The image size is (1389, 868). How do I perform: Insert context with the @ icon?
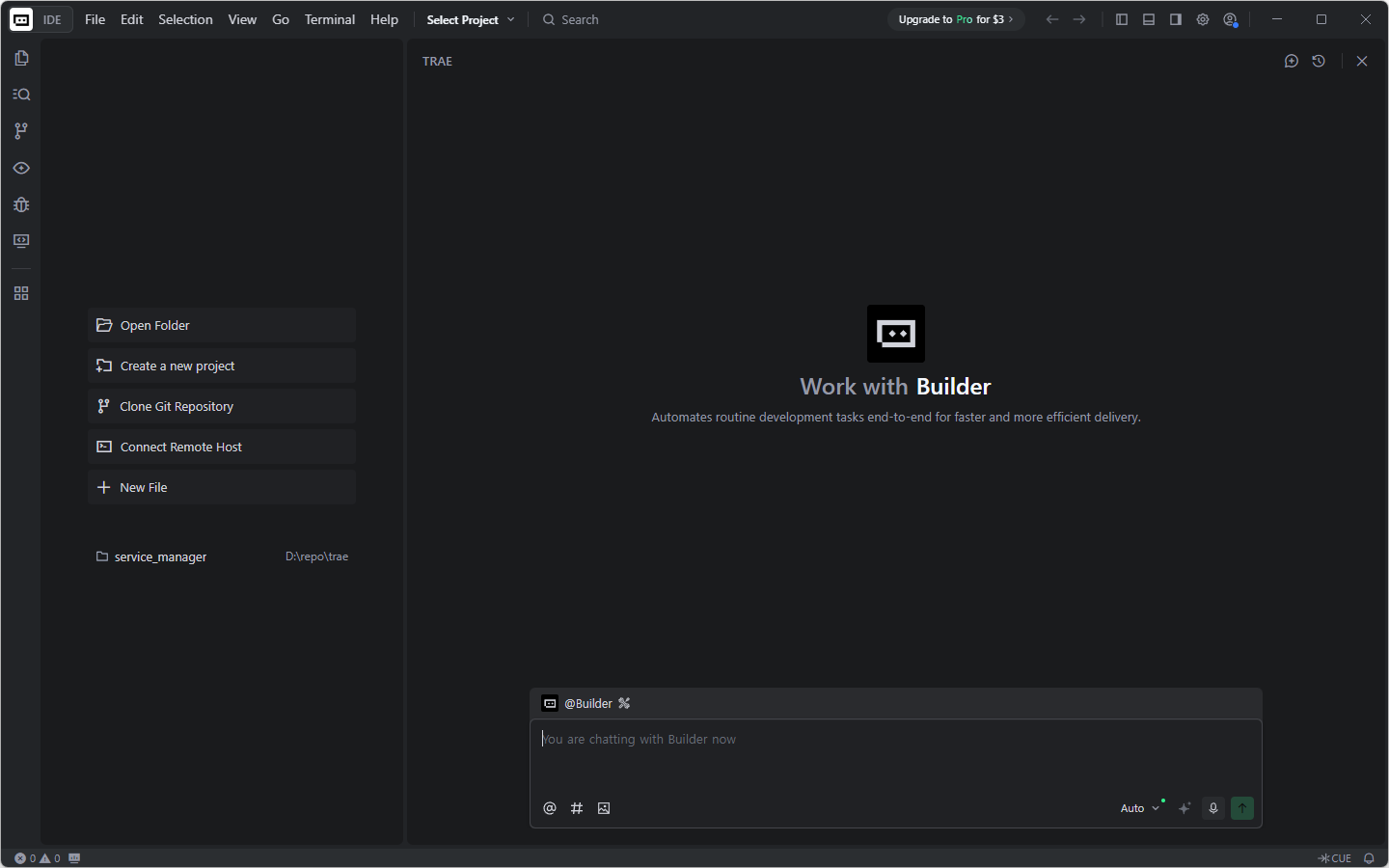pos(550,808)
